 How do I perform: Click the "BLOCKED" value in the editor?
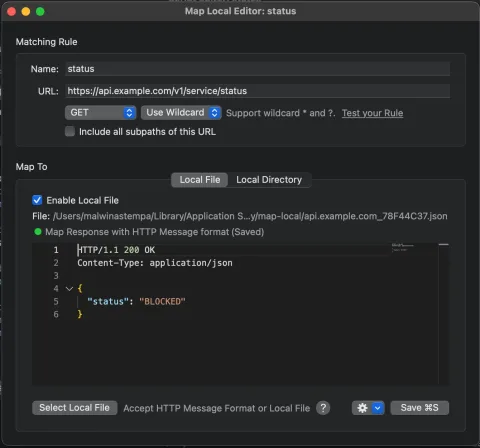click(162, 302)
